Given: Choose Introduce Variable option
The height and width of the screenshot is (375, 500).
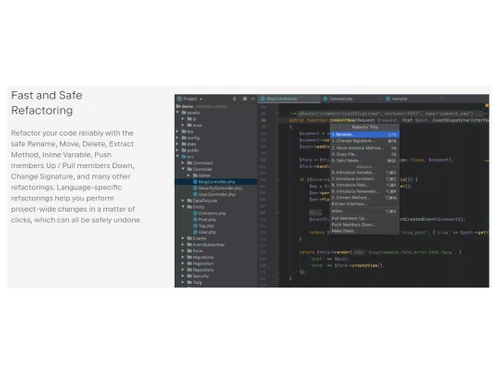Looking at the screenshot, I should (x=365, y=173).
